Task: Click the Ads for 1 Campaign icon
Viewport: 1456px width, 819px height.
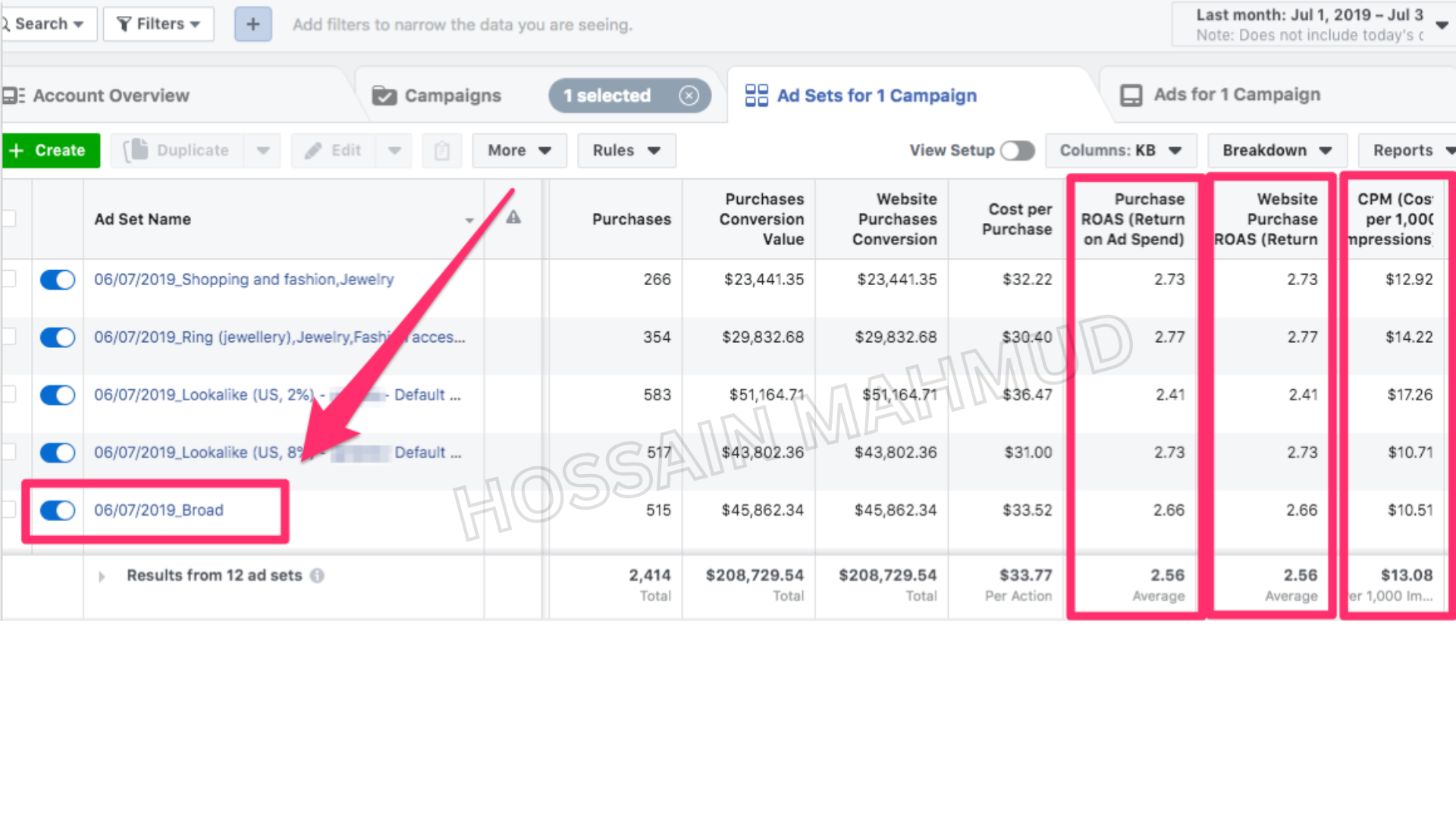Action: (x=1131, y=95)
